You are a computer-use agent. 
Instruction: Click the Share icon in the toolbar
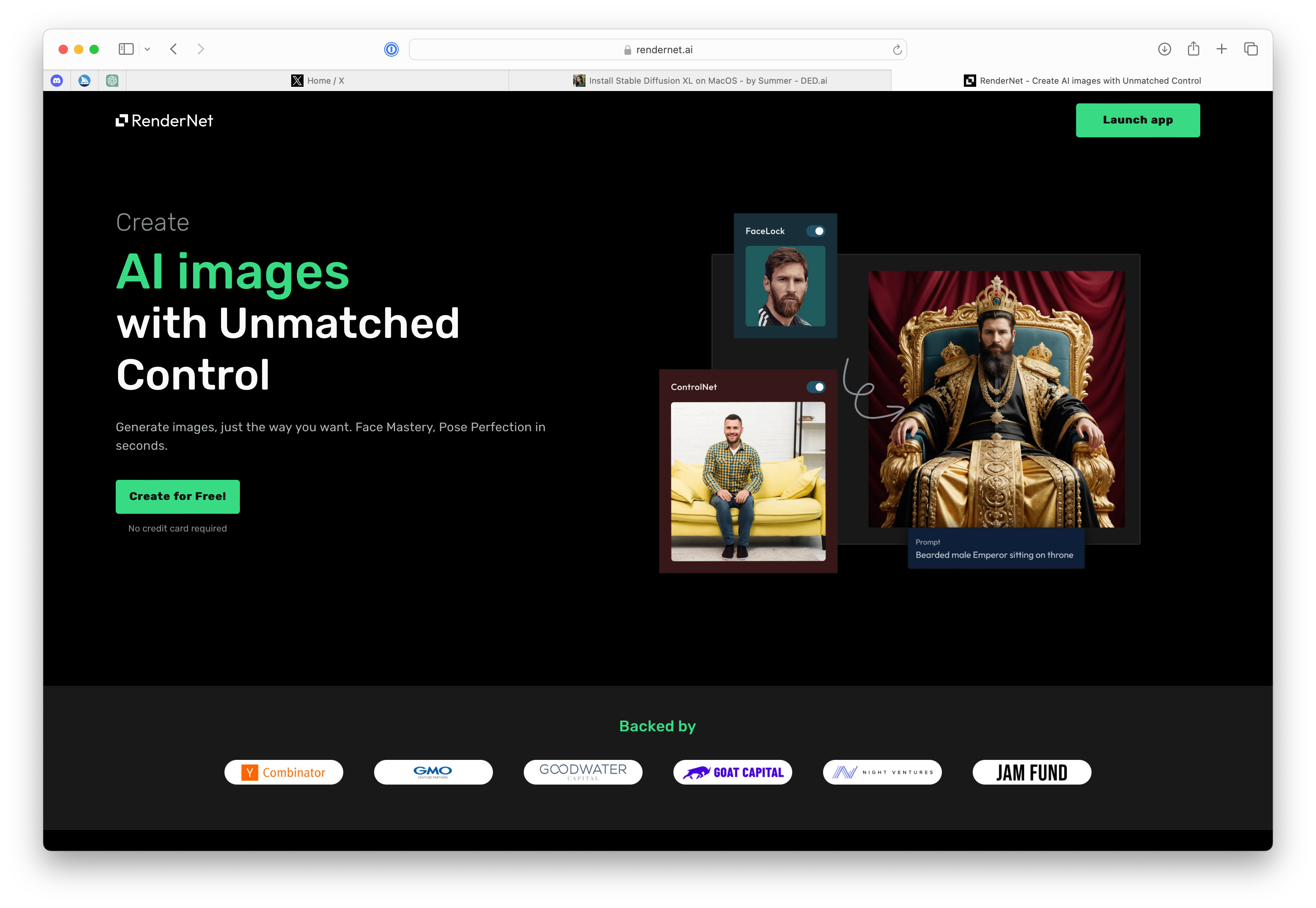(1193, 49)
